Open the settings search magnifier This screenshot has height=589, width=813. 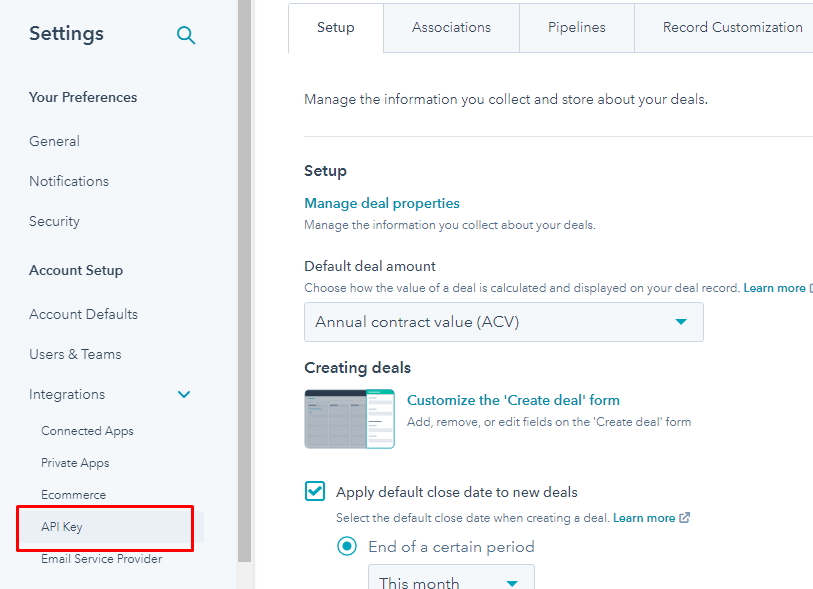pyautogui.click(x=186, y=34)
